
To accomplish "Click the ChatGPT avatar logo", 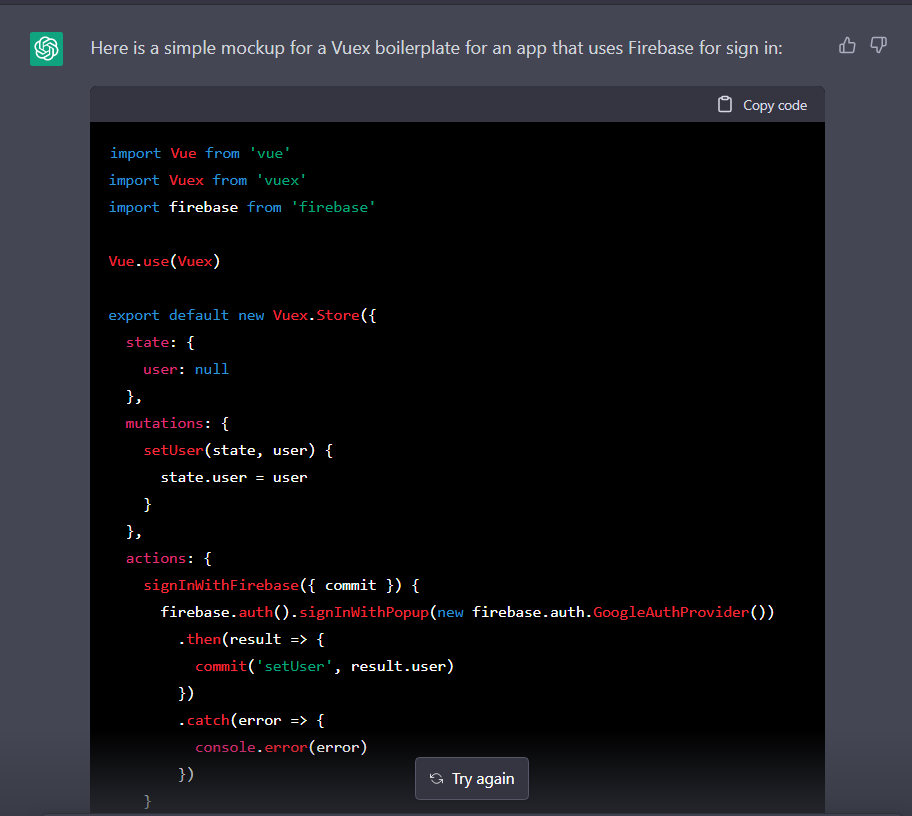I will (x=47, y=49).
